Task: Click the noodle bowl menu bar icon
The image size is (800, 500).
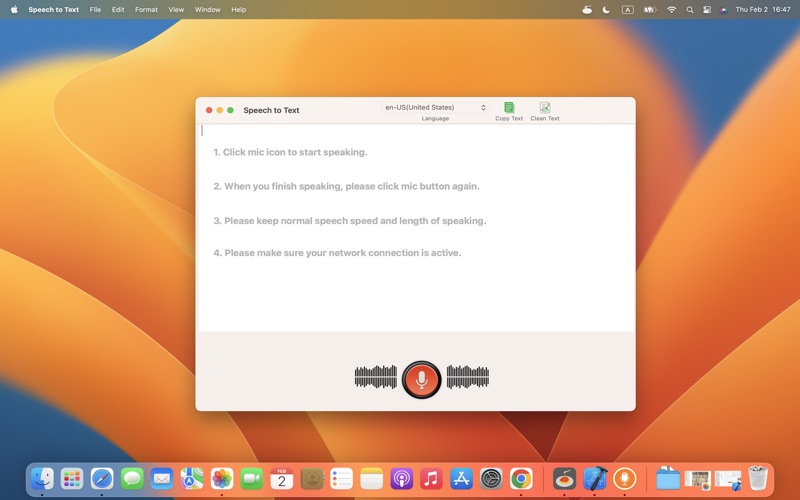Action: pos(587,10)
